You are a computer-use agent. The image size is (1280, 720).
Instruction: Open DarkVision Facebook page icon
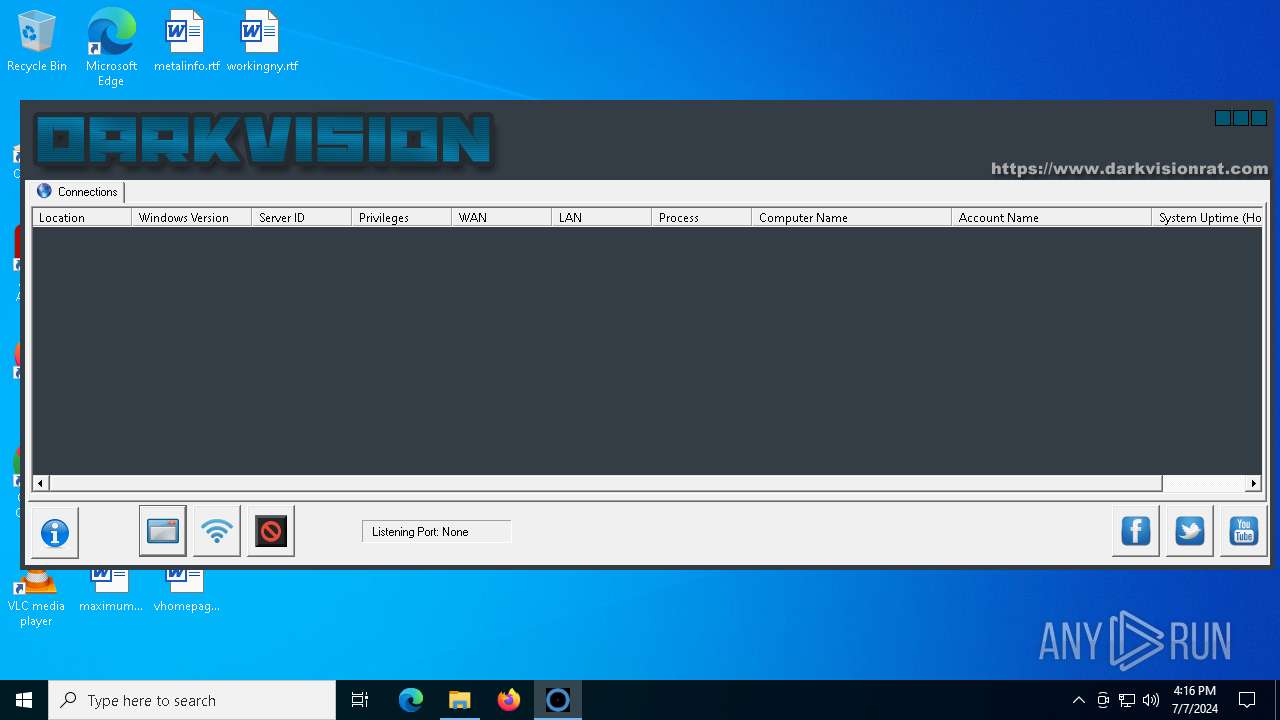pos(1136,531)
